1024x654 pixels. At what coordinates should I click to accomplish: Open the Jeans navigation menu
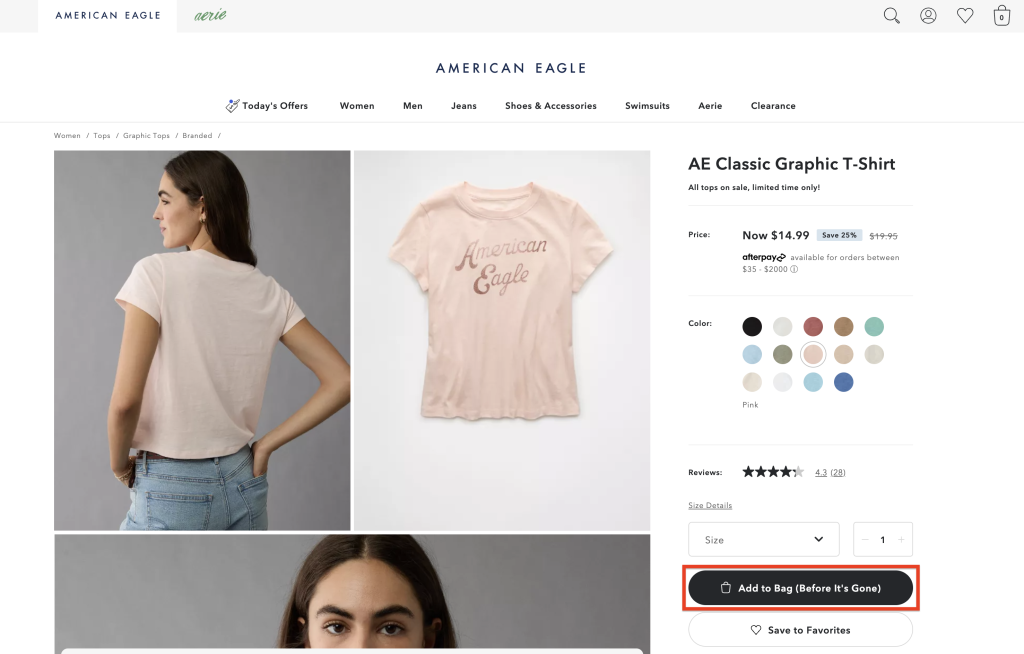[463, 105]
